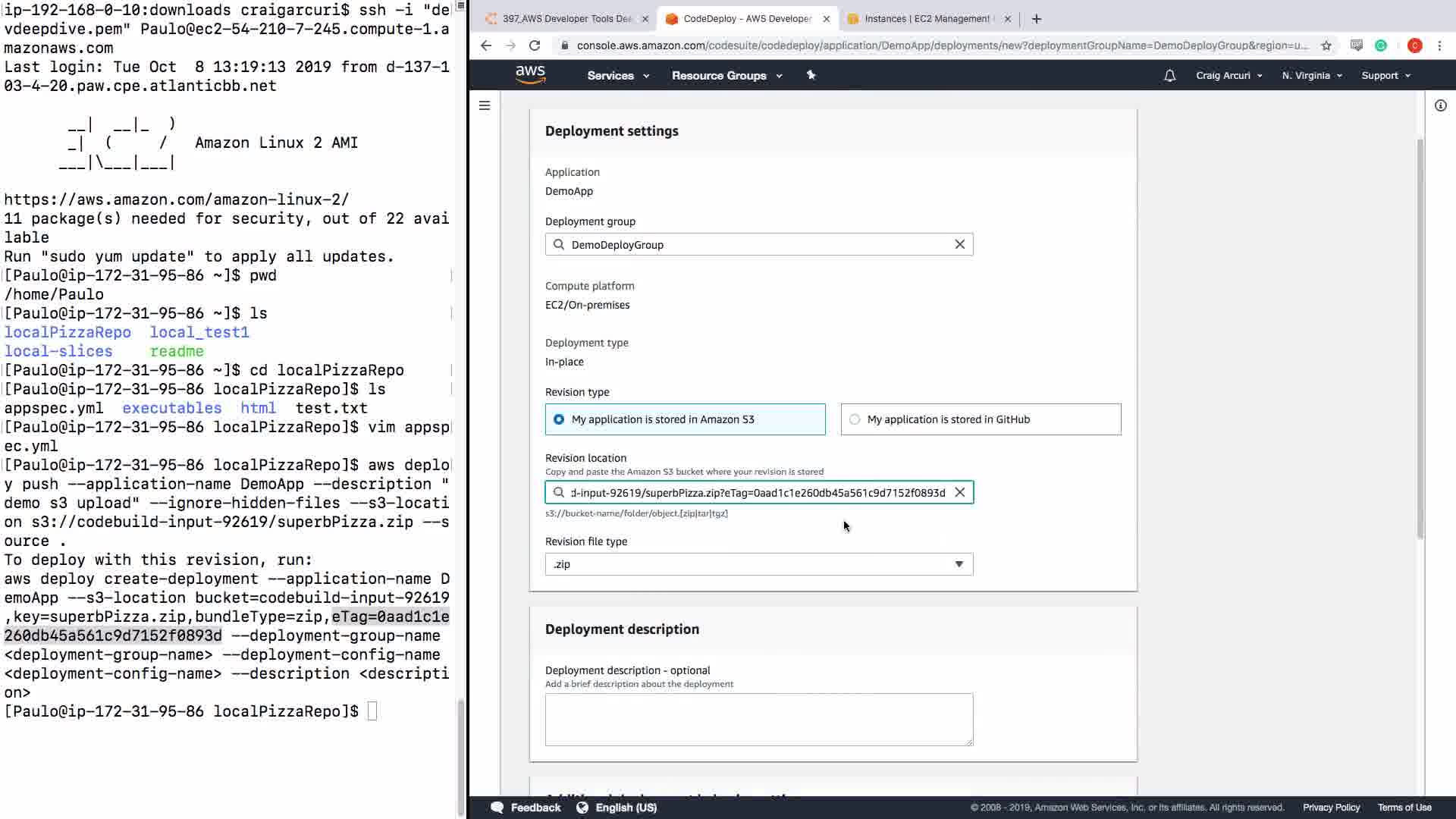The width and height of the screenshot is (1456, 819).
Task: Reload the browser page
Action: [x=535, y=45]
